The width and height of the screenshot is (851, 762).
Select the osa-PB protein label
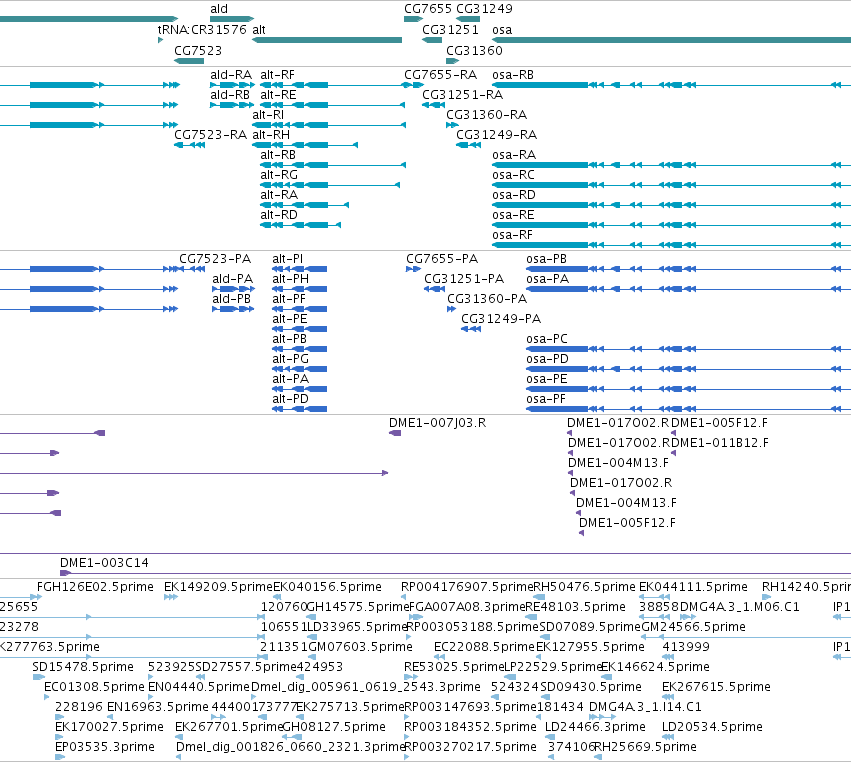pos(547,259)
